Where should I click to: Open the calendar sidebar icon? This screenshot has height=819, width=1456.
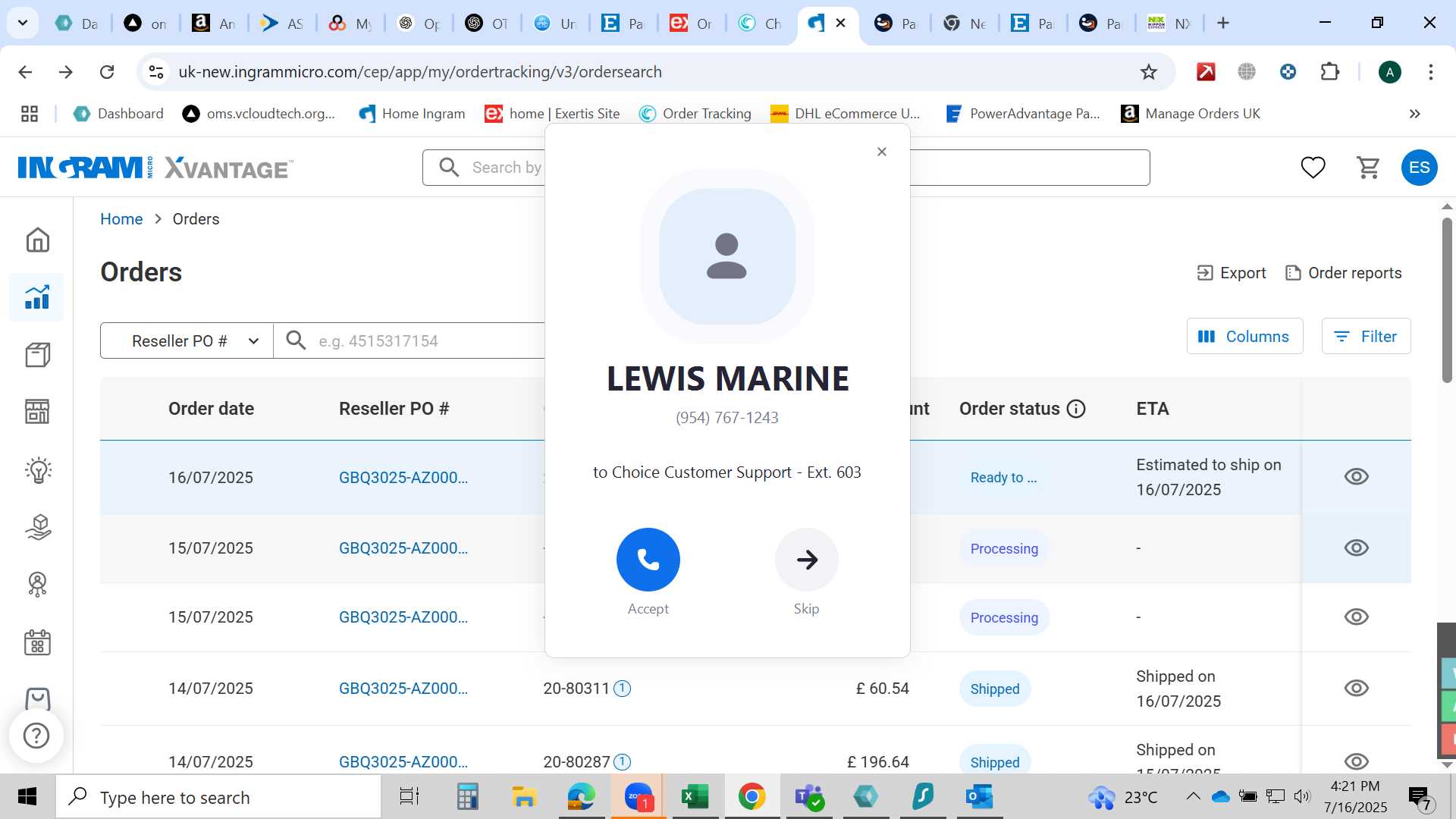tap(37, 642)
